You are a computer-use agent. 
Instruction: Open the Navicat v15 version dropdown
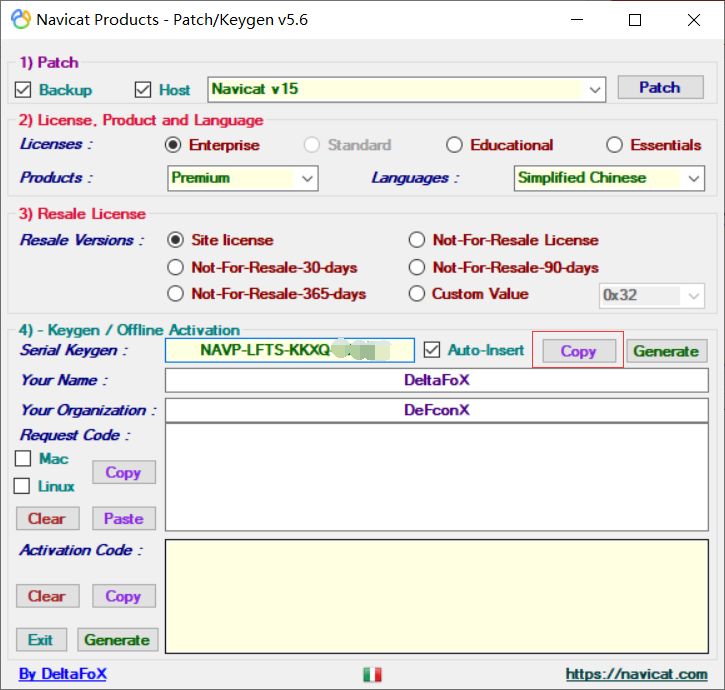point(407,89)
